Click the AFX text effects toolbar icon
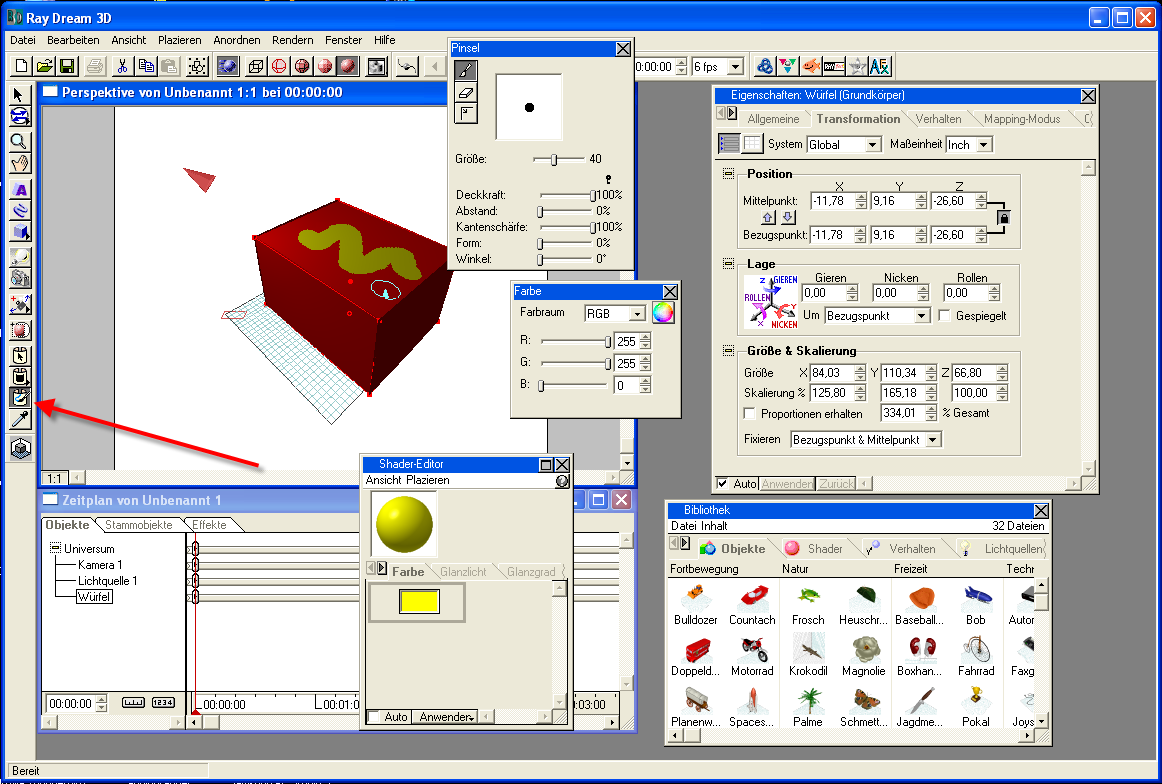Image resolution: width=1162 pixels, height=784 pixels. click(879, 67)
